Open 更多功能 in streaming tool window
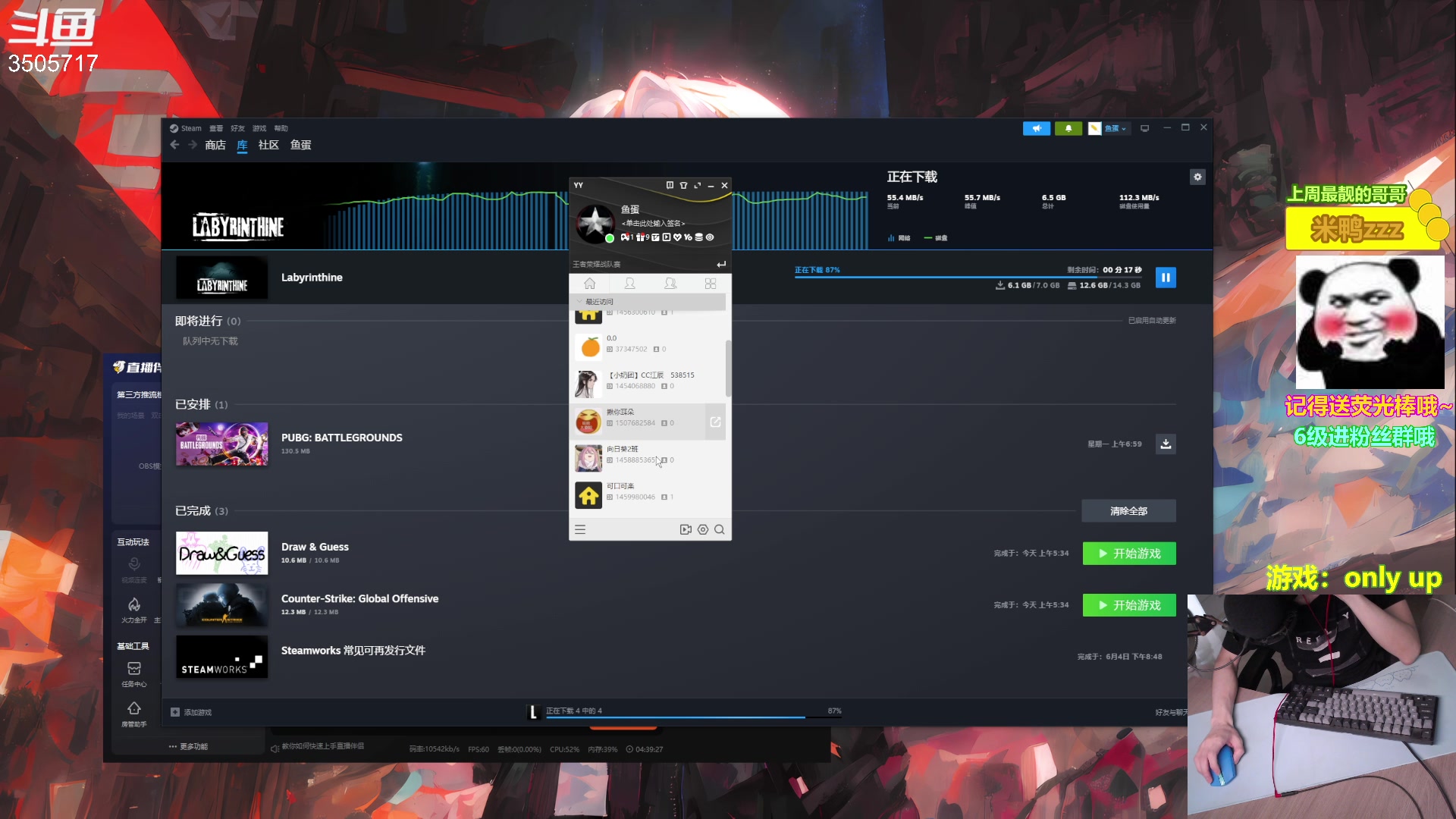The height and width of the screenshot is (819, 1456). [x=188, y=747]
